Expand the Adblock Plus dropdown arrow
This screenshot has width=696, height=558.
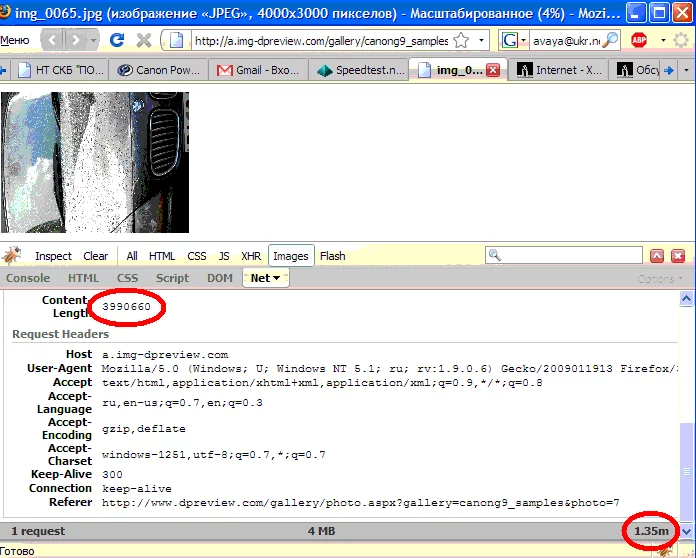coord(663,40)
